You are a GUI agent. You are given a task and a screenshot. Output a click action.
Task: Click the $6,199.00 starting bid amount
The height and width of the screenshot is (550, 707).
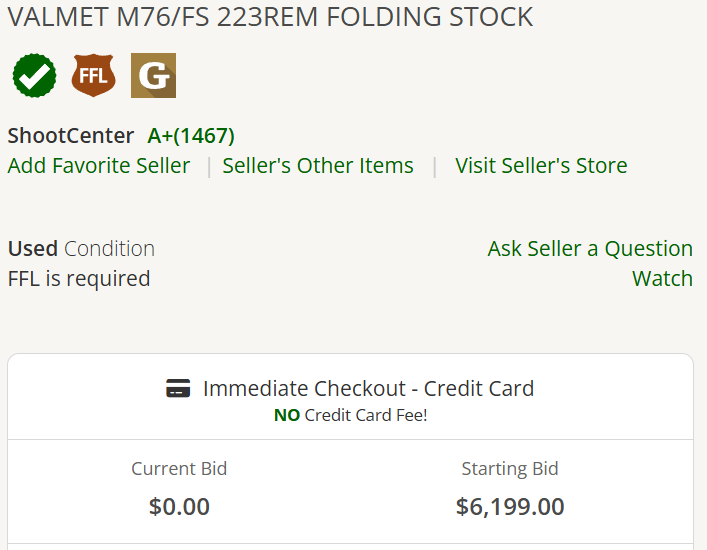(x=510, y=506)
